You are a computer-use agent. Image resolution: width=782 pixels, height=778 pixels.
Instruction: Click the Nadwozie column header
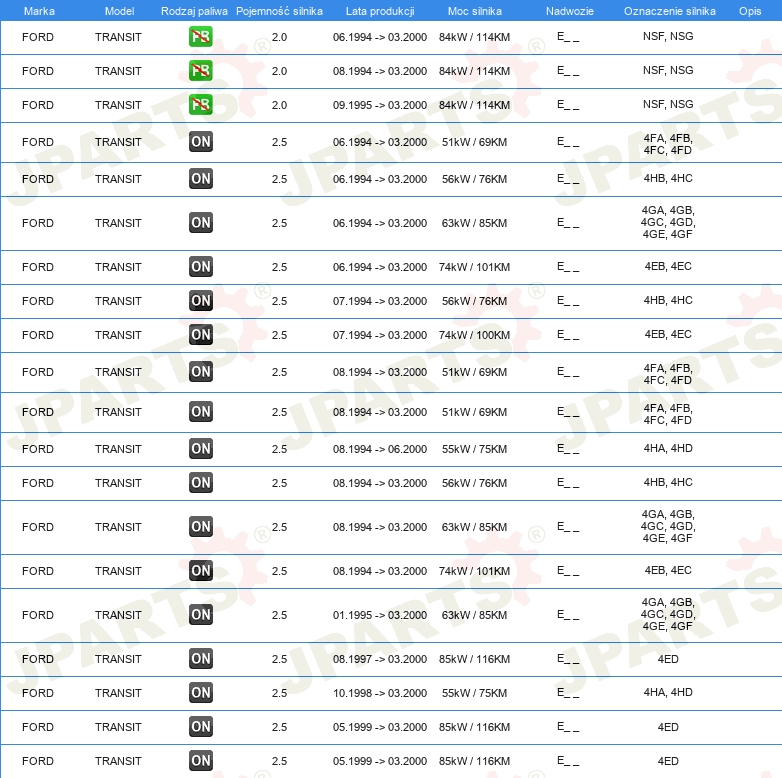click(570, 11)
